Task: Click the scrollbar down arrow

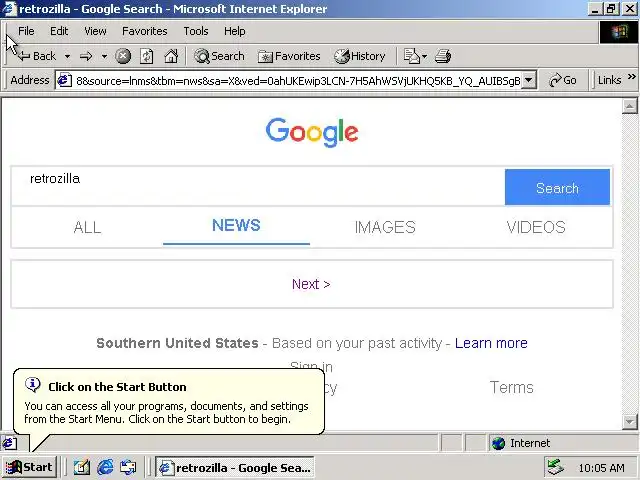Action: click(629, 421)
